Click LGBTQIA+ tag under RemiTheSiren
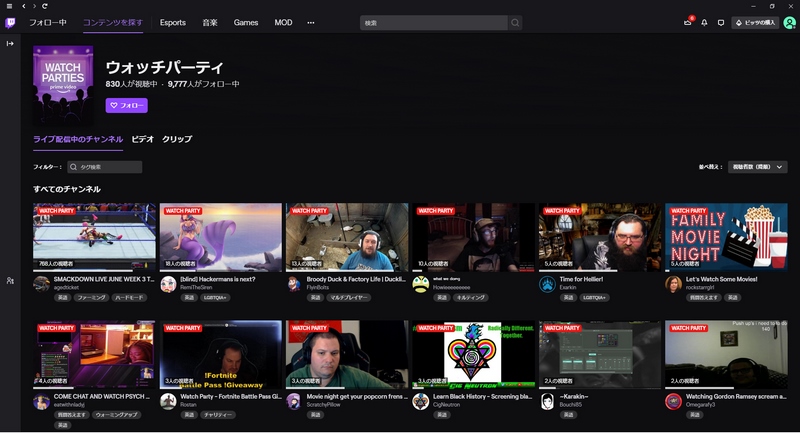The height and width of the screenshot is (433, 800). point(215,298)
